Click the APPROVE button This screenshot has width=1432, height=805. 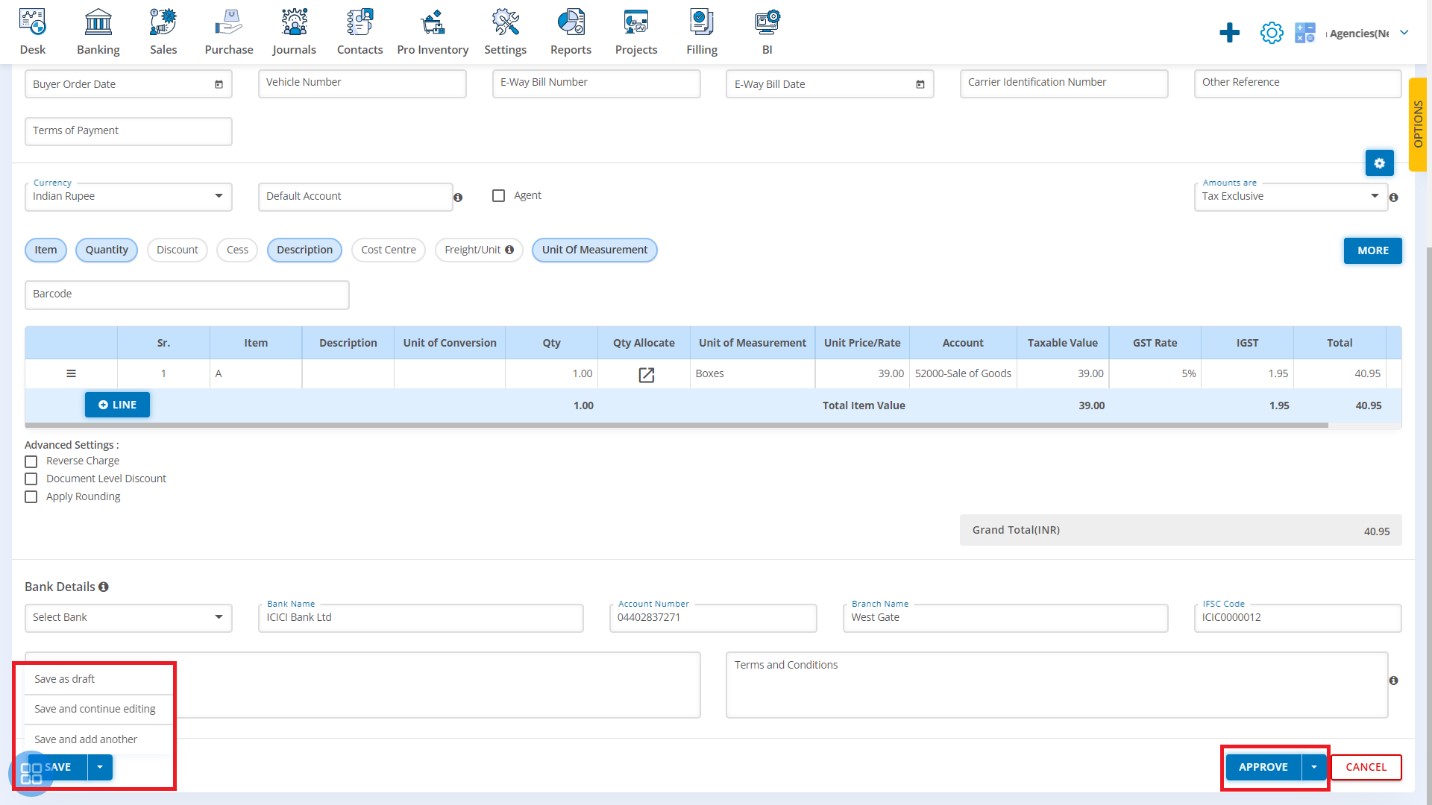tap(1263, 767)
